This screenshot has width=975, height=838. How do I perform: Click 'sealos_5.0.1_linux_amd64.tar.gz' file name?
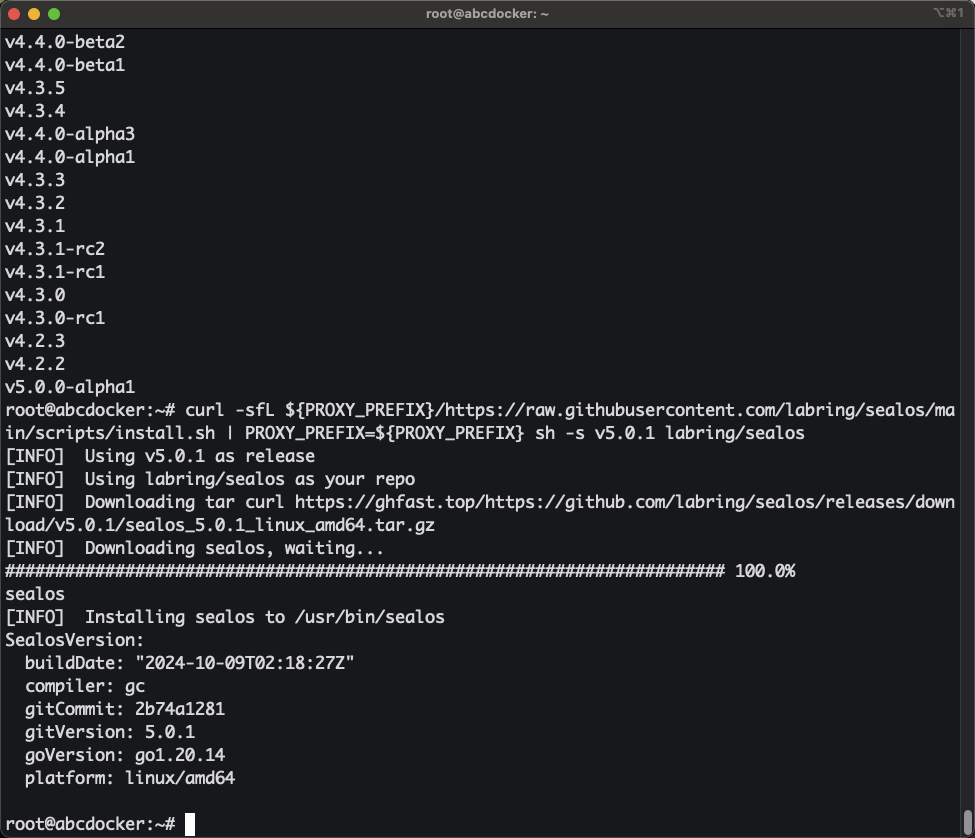[x=280, y=525]
